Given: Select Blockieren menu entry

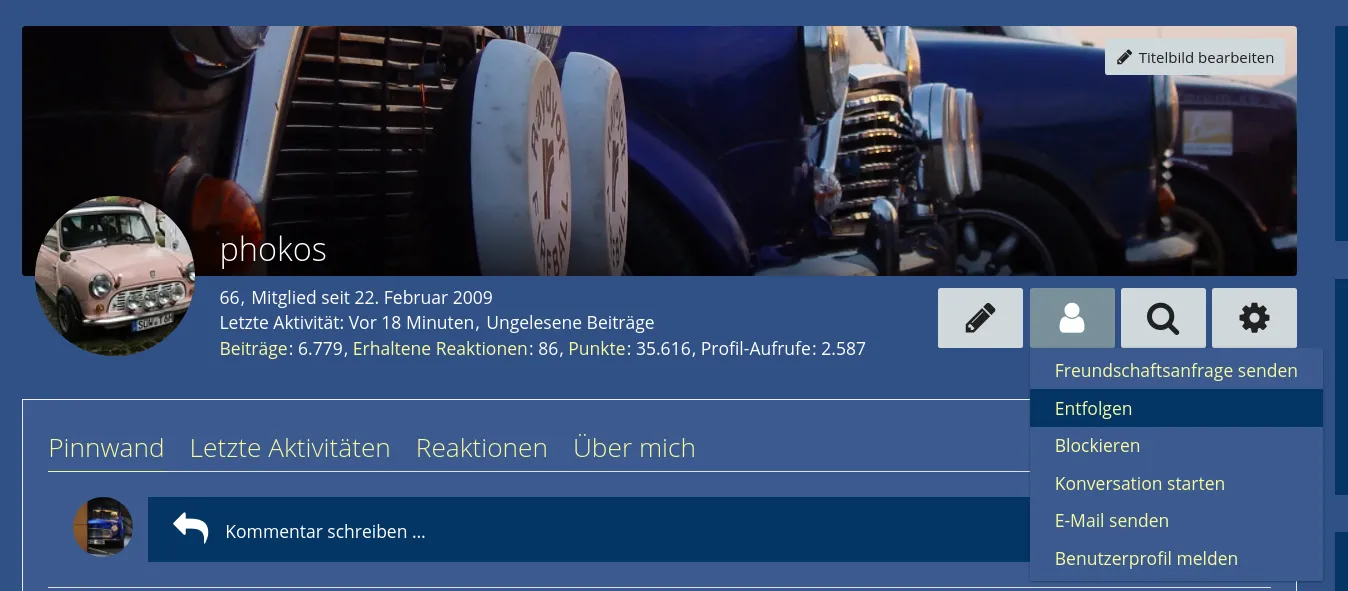Looking at the screenshot, I should click(1176, 446).
